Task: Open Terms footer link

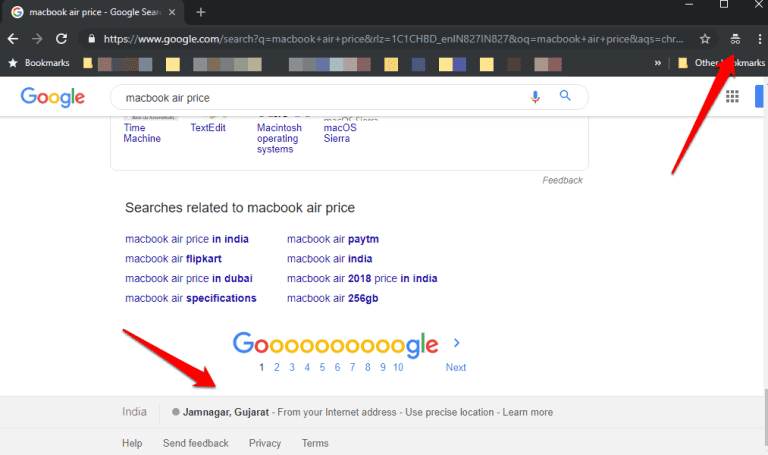Action: [x=315, y=443]
